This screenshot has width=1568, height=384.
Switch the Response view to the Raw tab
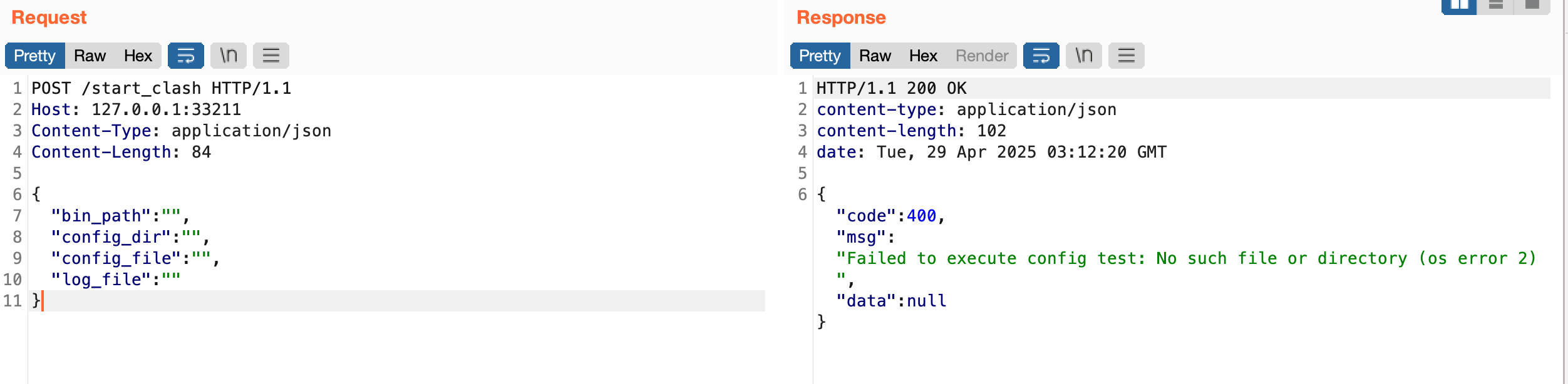pyautogui.click(x=875, y=56)
